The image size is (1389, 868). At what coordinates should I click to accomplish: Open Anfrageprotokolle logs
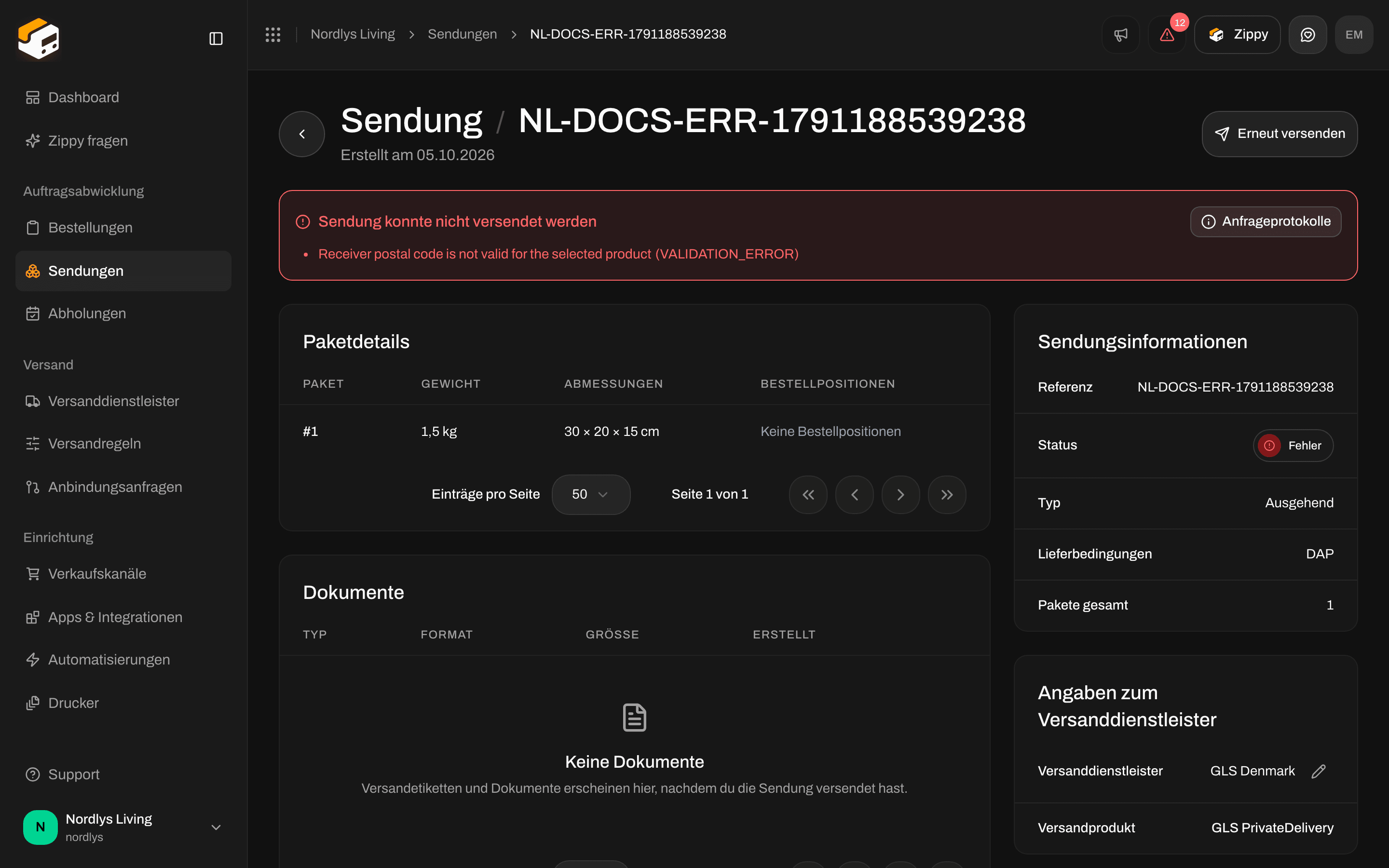point(1265,222)
